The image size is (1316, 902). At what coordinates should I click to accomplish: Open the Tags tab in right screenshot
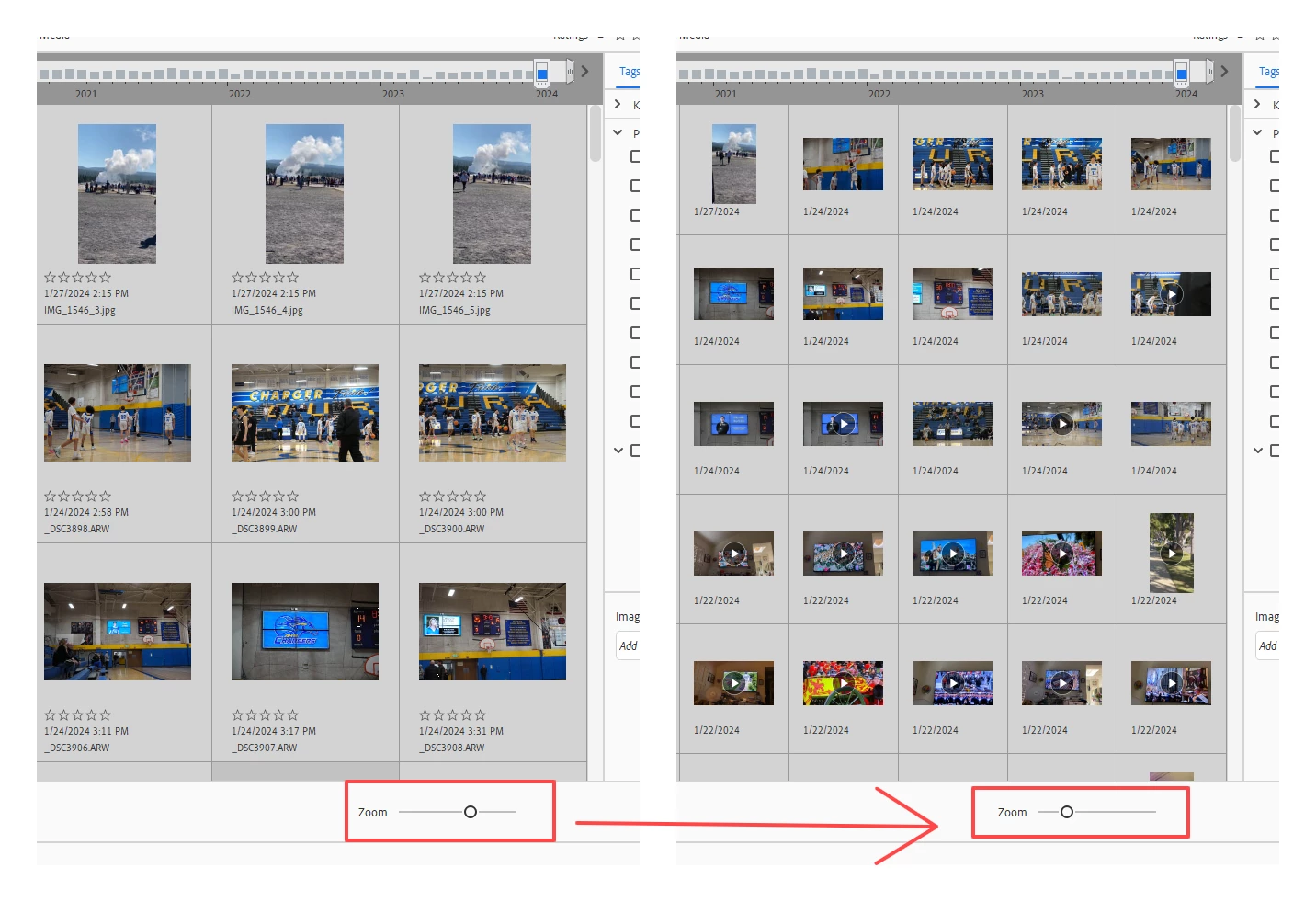tap(1268, 72)
